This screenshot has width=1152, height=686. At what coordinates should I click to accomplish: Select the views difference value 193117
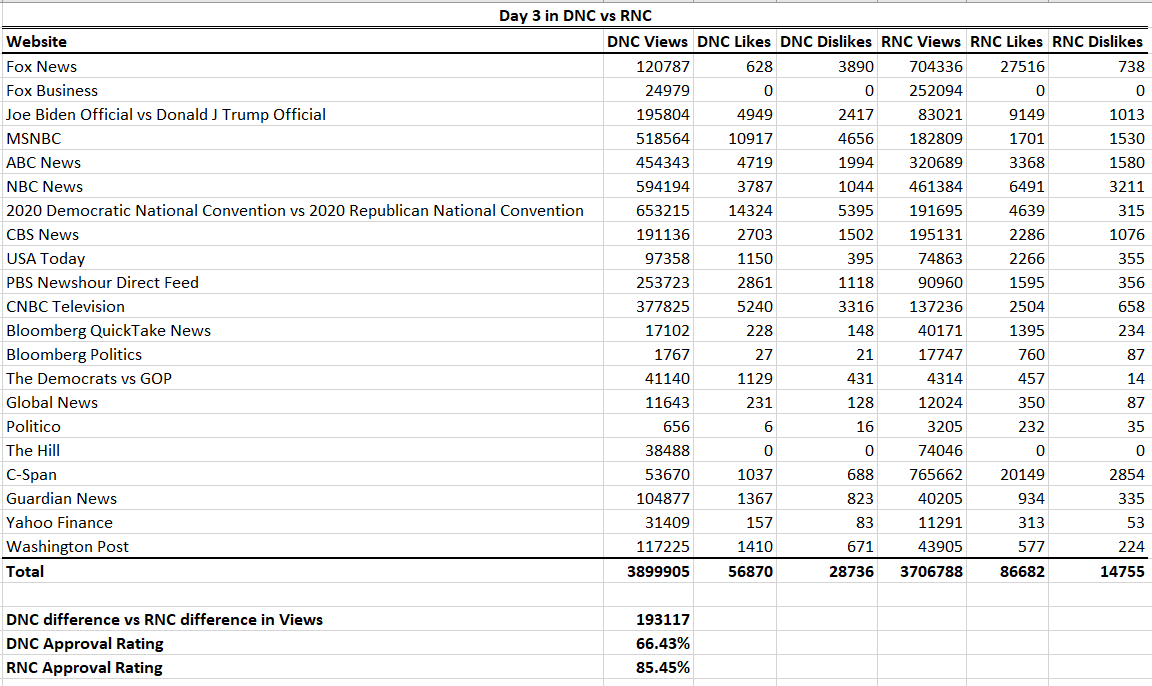(647, 619)
